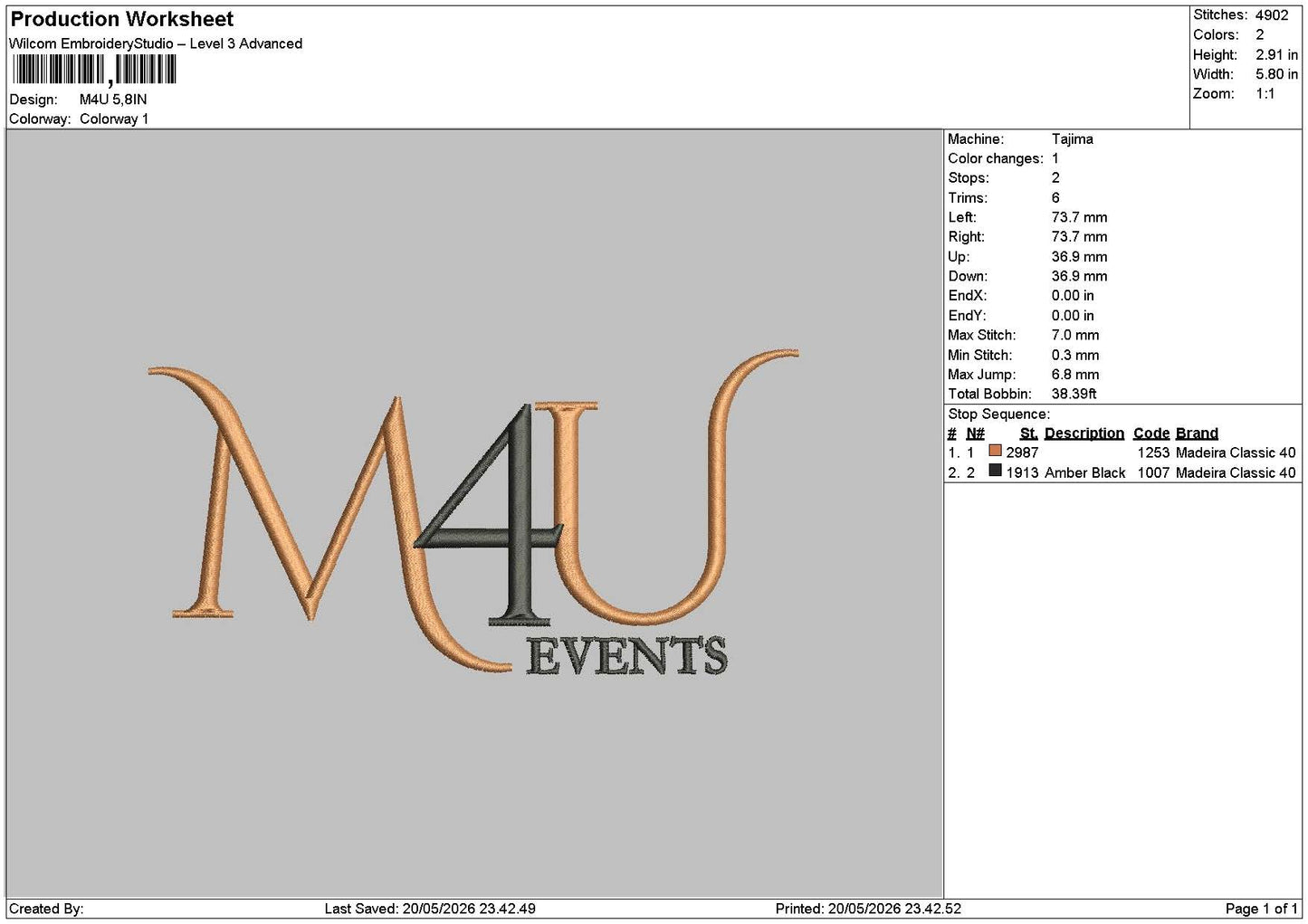The image size is (1308, 924).
Task: Click the Wilcom EmbroideryStudio – Level 3 Advanced text
Action: 156,43
